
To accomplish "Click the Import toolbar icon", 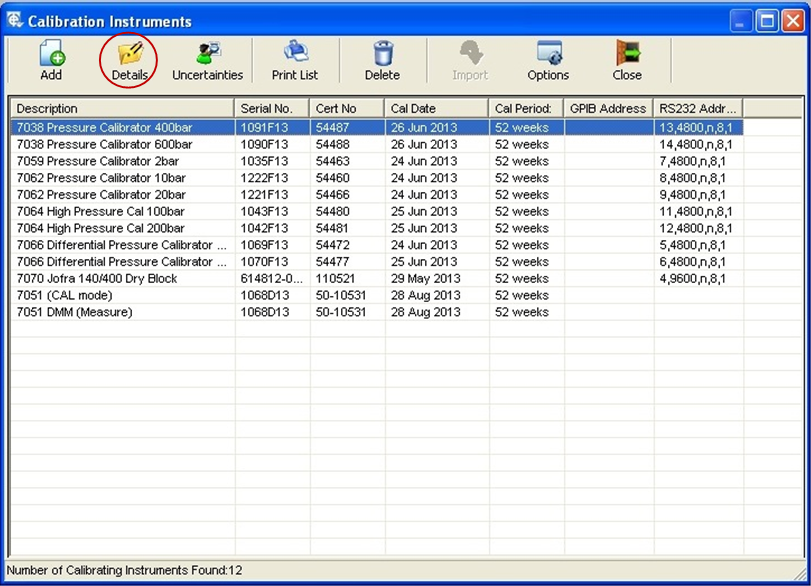I will click(x=471, y=53).
